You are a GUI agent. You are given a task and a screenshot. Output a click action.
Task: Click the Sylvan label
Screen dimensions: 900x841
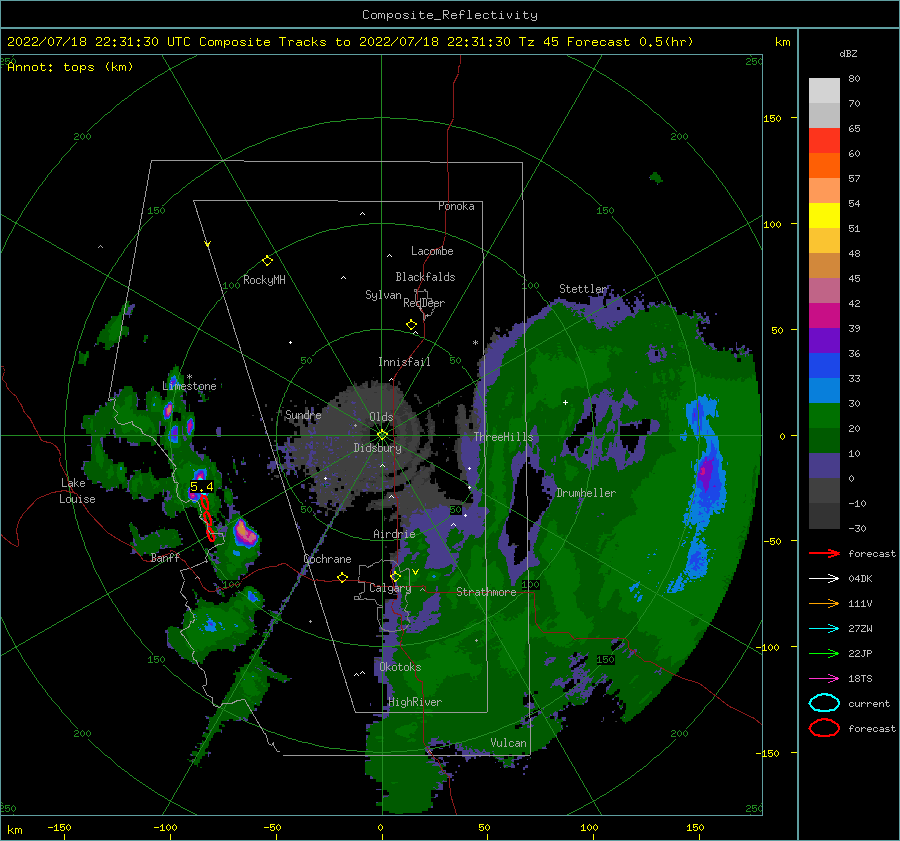(x=383, y=295)
